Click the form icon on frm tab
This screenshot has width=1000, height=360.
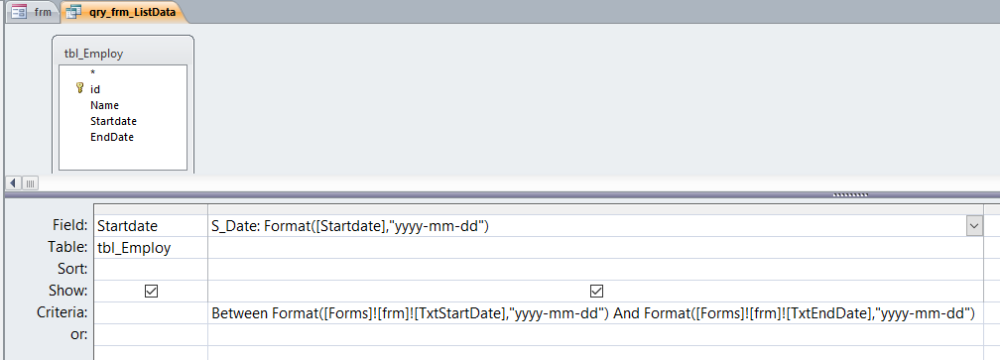pos(19,11)
